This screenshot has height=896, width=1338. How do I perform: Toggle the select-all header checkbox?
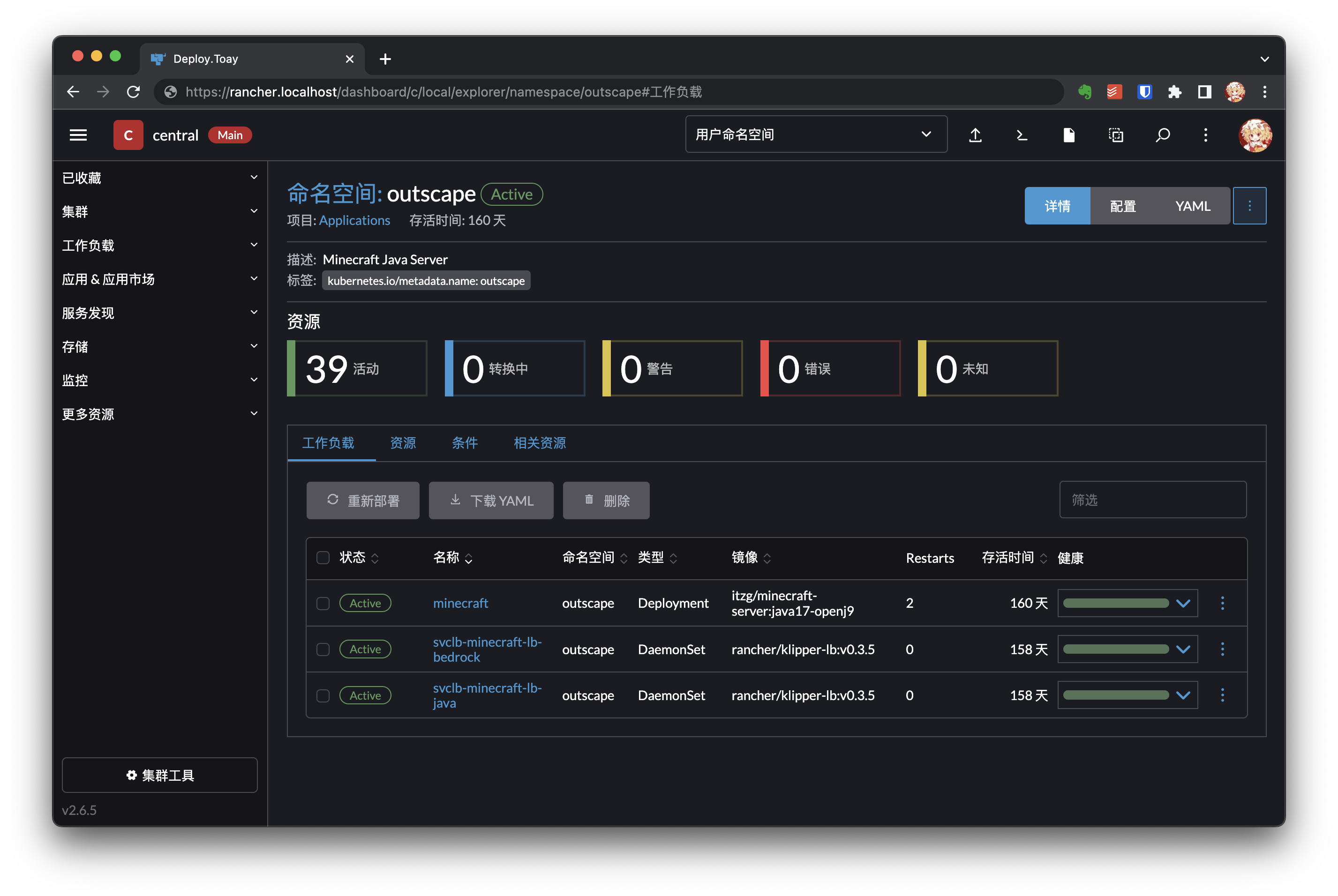[323, 558]
